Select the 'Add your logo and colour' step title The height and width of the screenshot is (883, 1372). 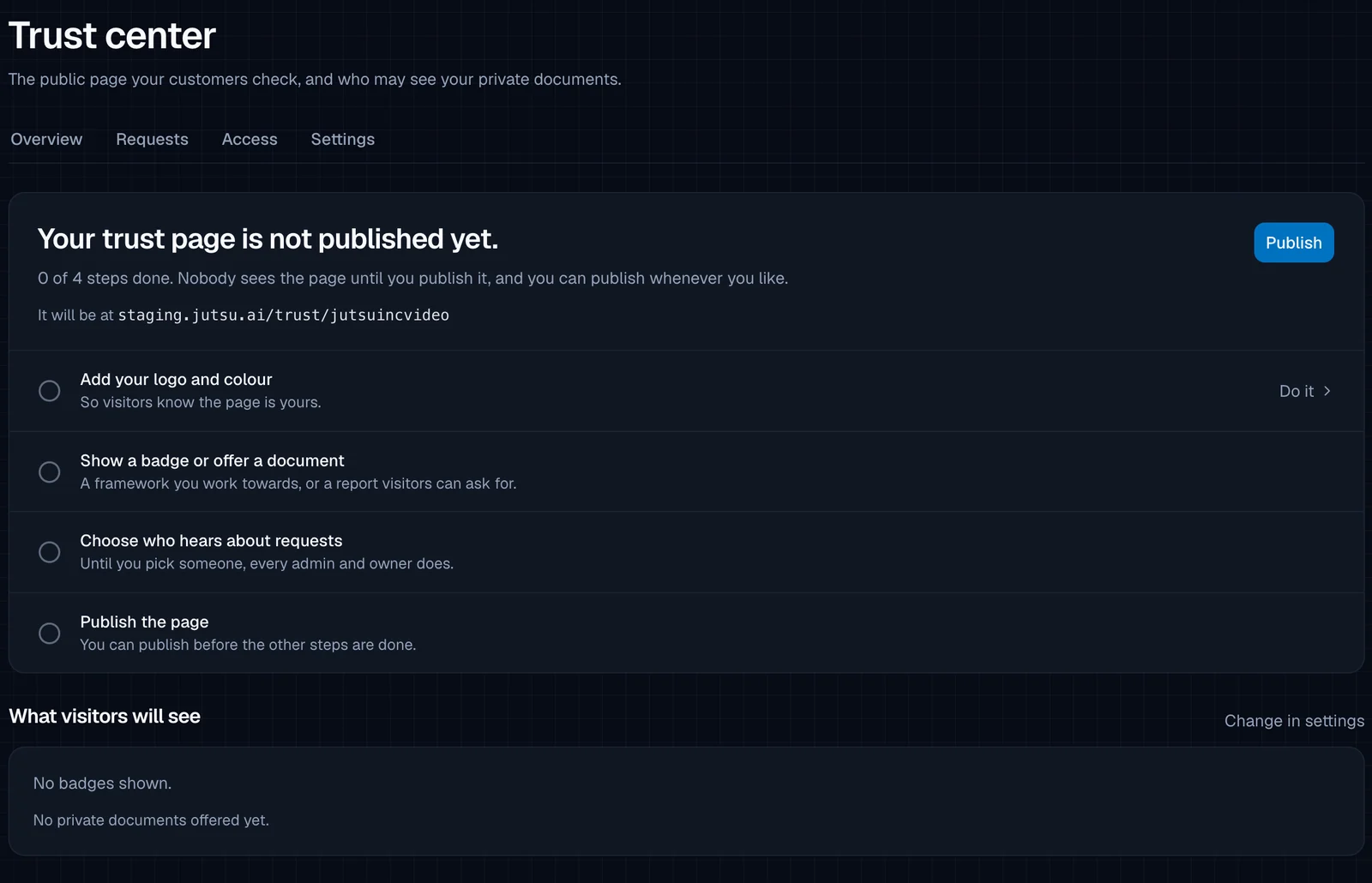pyautogui.click(x=176, y=379)
